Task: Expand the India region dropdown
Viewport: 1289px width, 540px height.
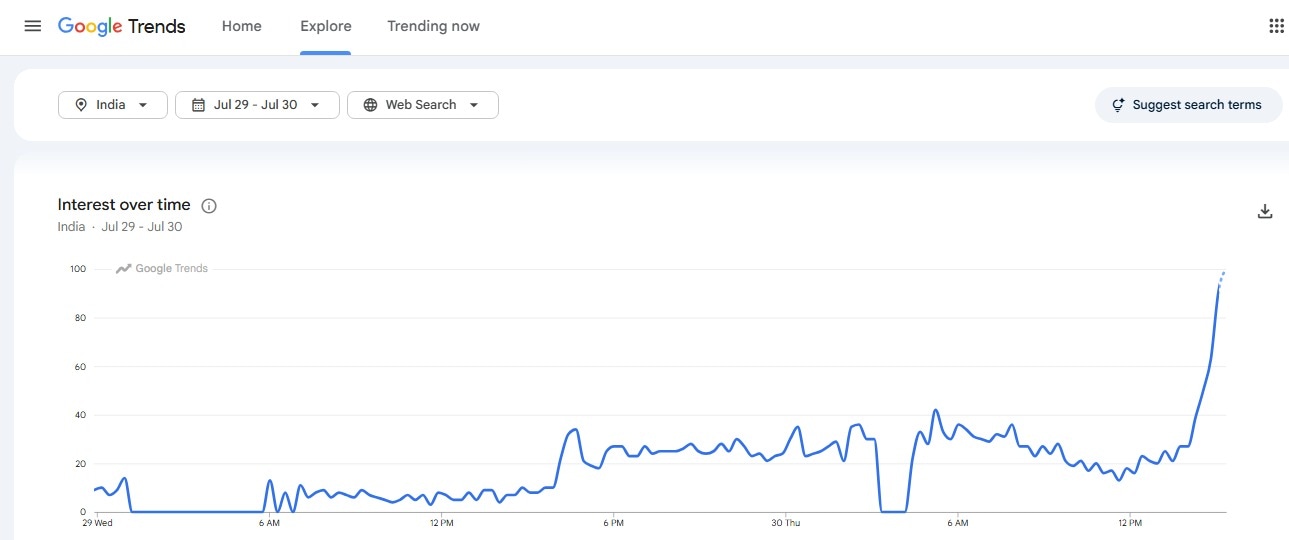Action: 113,105
